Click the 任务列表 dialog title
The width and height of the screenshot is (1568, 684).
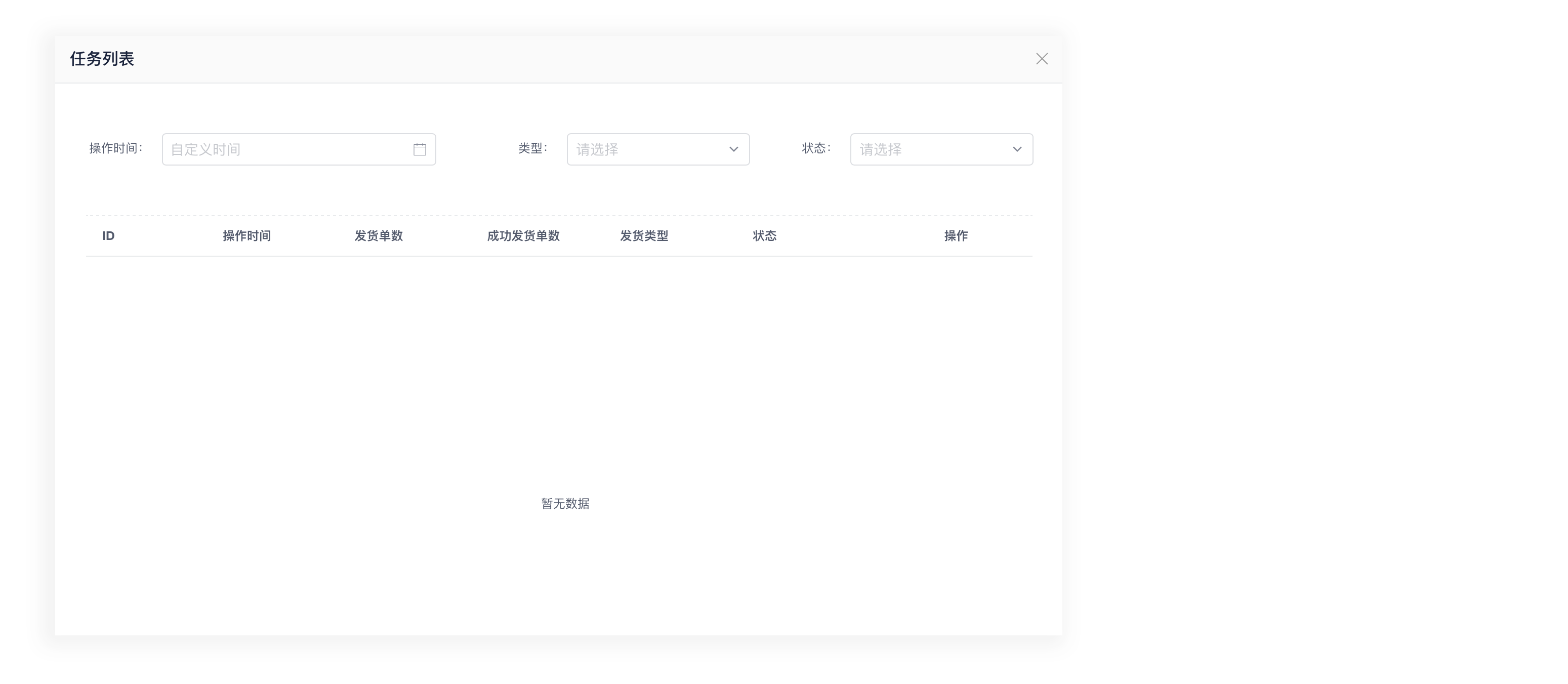(x=102, y=58)
